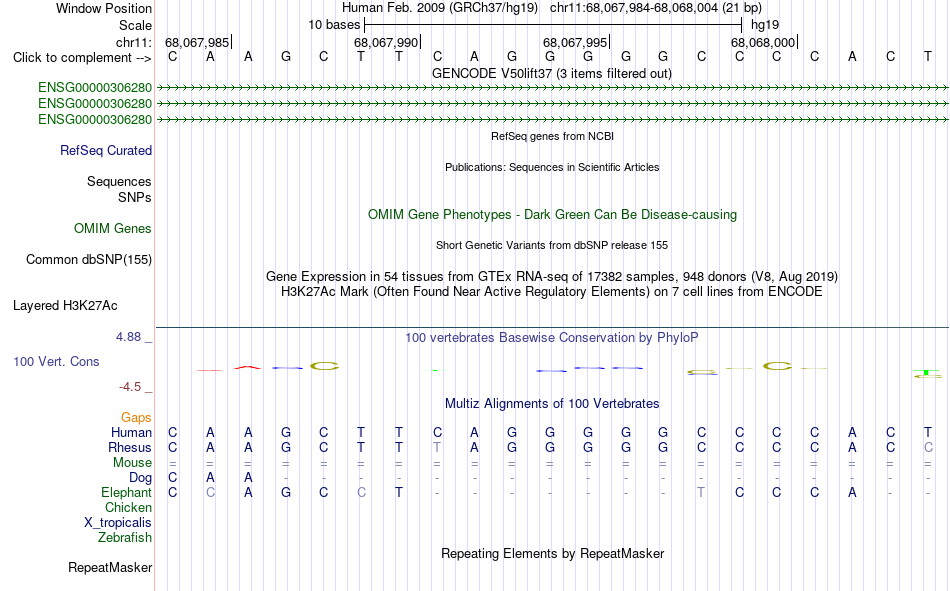Select the Mouse species label
Viewport: 950px width, 591px height.
pos(132,462)
